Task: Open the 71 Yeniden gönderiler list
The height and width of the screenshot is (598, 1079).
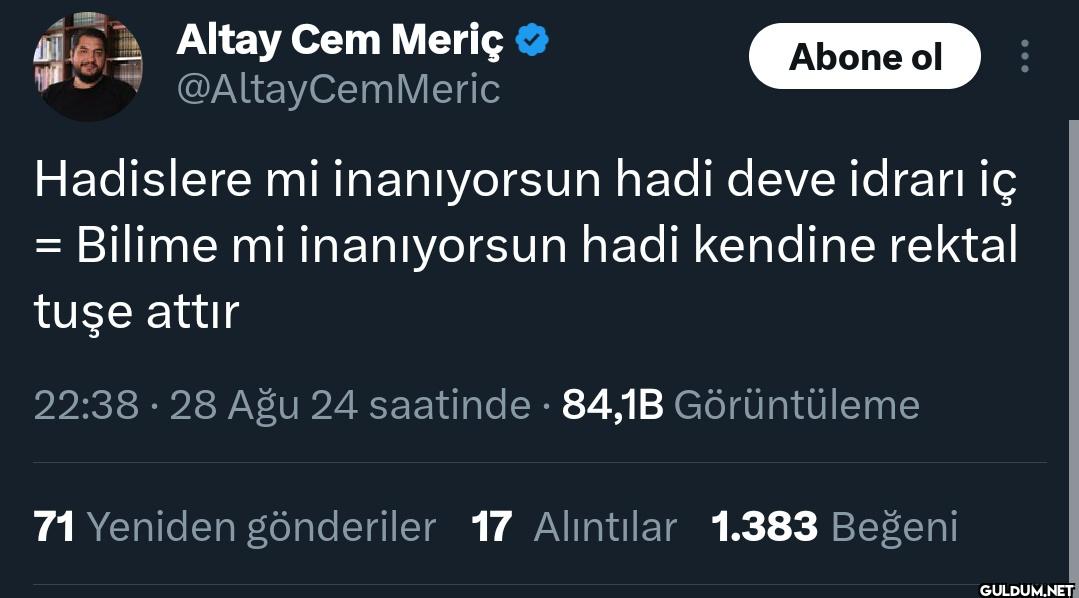Action: 234,526
